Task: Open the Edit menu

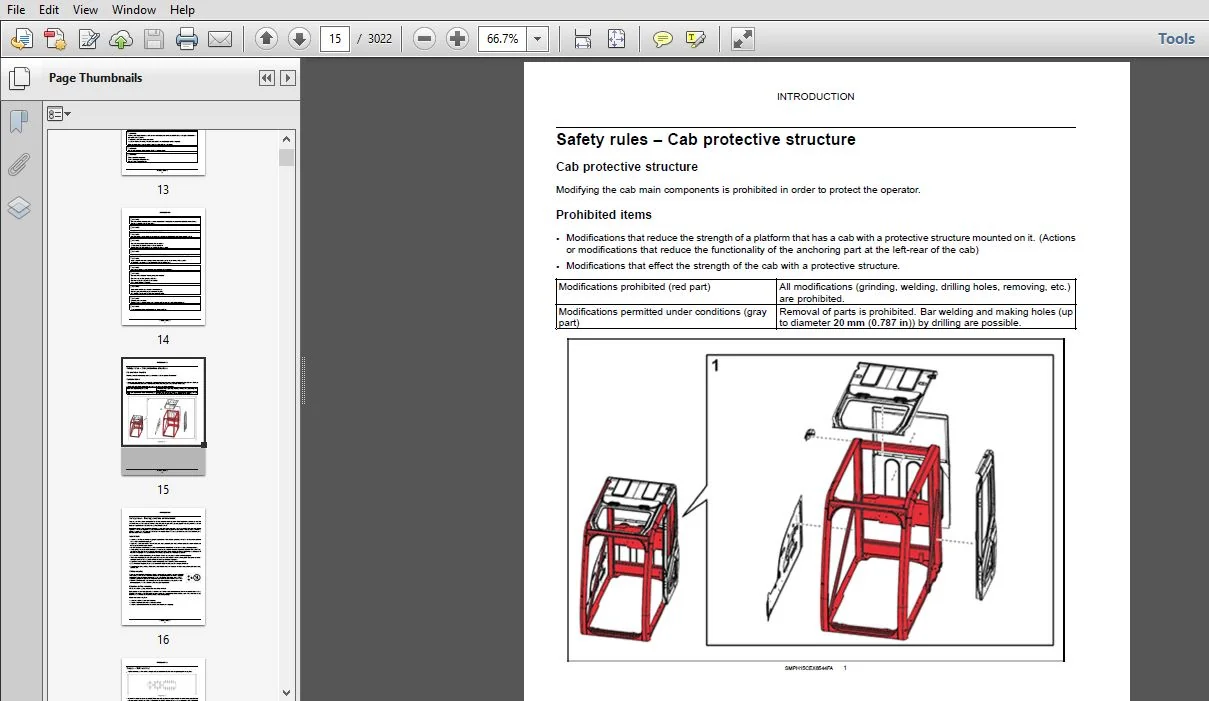Action: [49, 10]
